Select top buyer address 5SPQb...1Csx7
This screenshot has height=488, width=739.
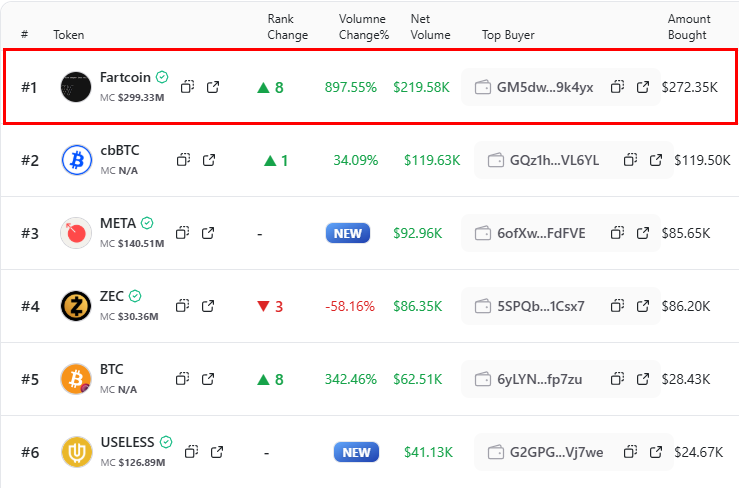[541, 306]
